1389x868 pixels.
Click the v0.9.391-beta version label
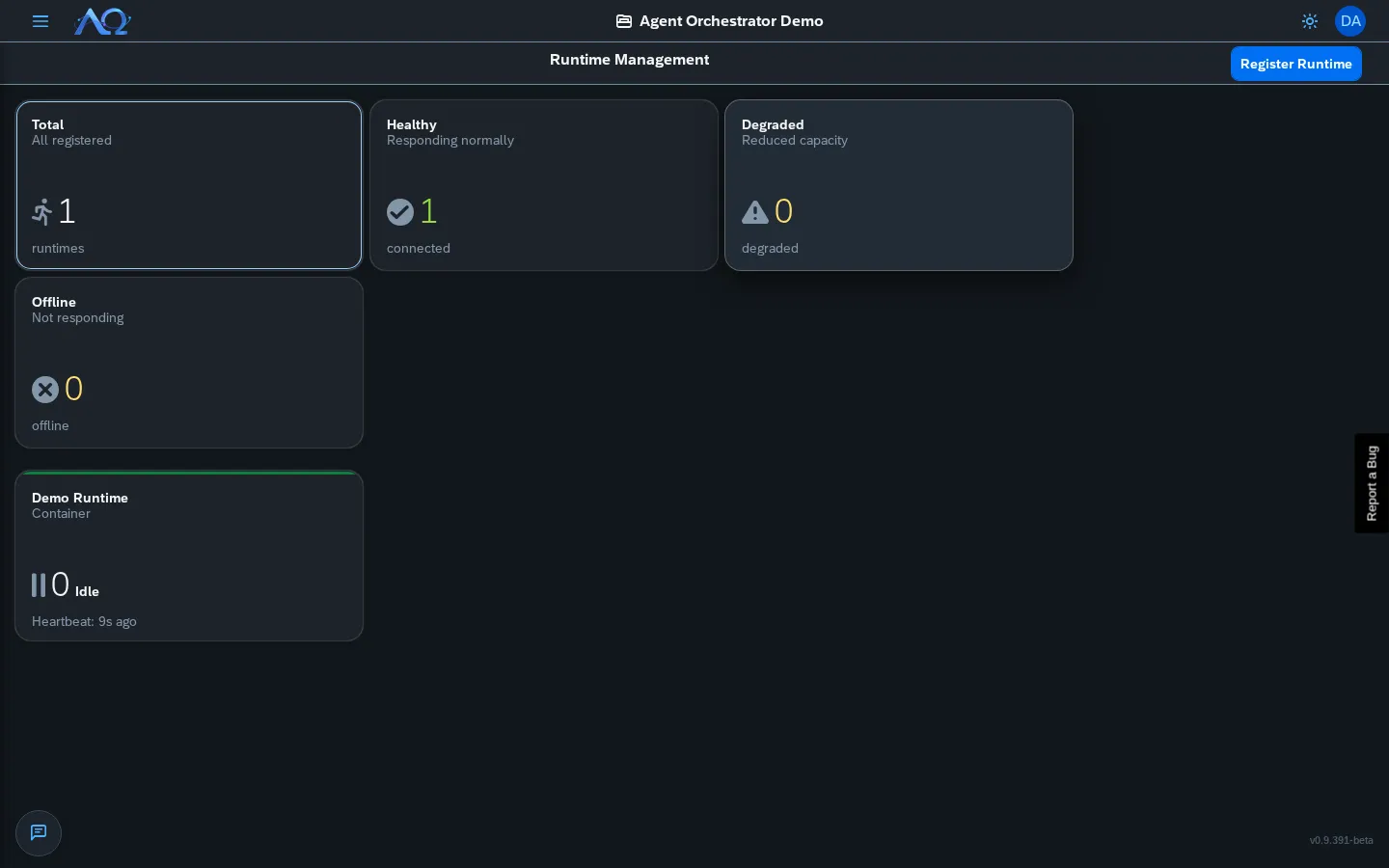click(1341, 841)
